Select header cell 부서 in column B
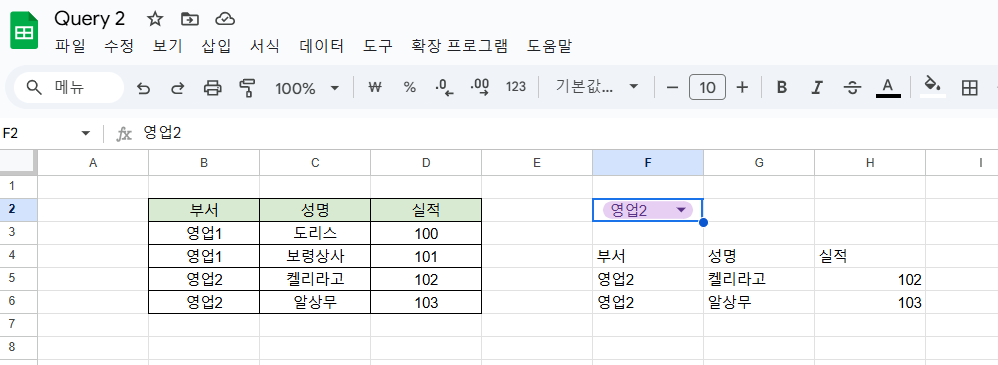The width and height of the screenshot is (998, 365). click(x=204, y=210)
